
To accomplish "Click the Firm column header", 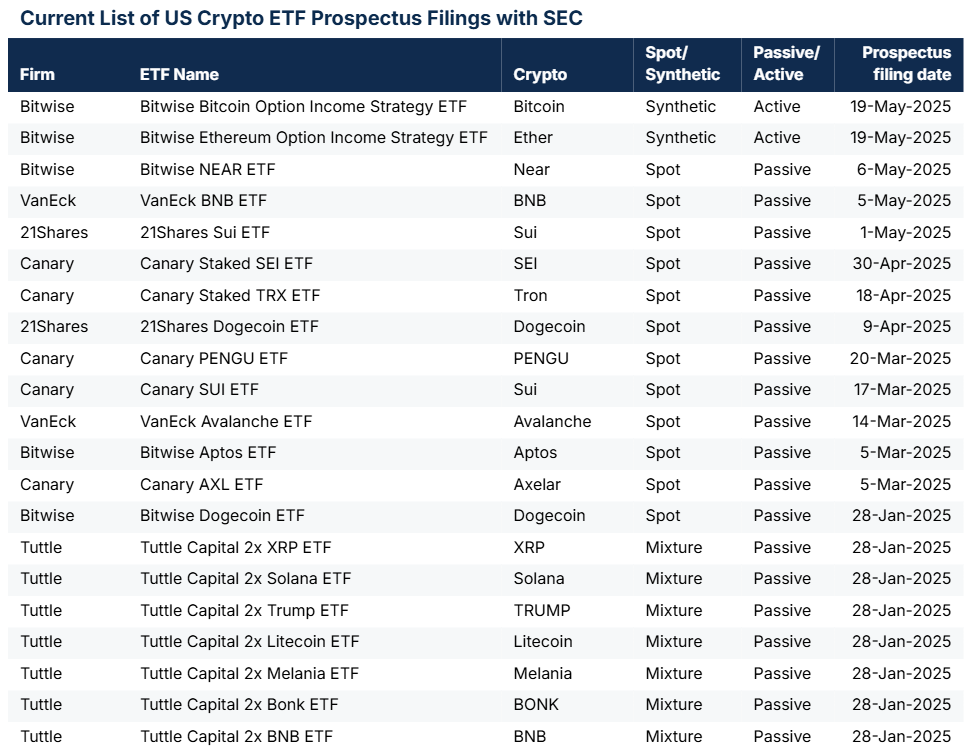I will click(x=37, y=75).
